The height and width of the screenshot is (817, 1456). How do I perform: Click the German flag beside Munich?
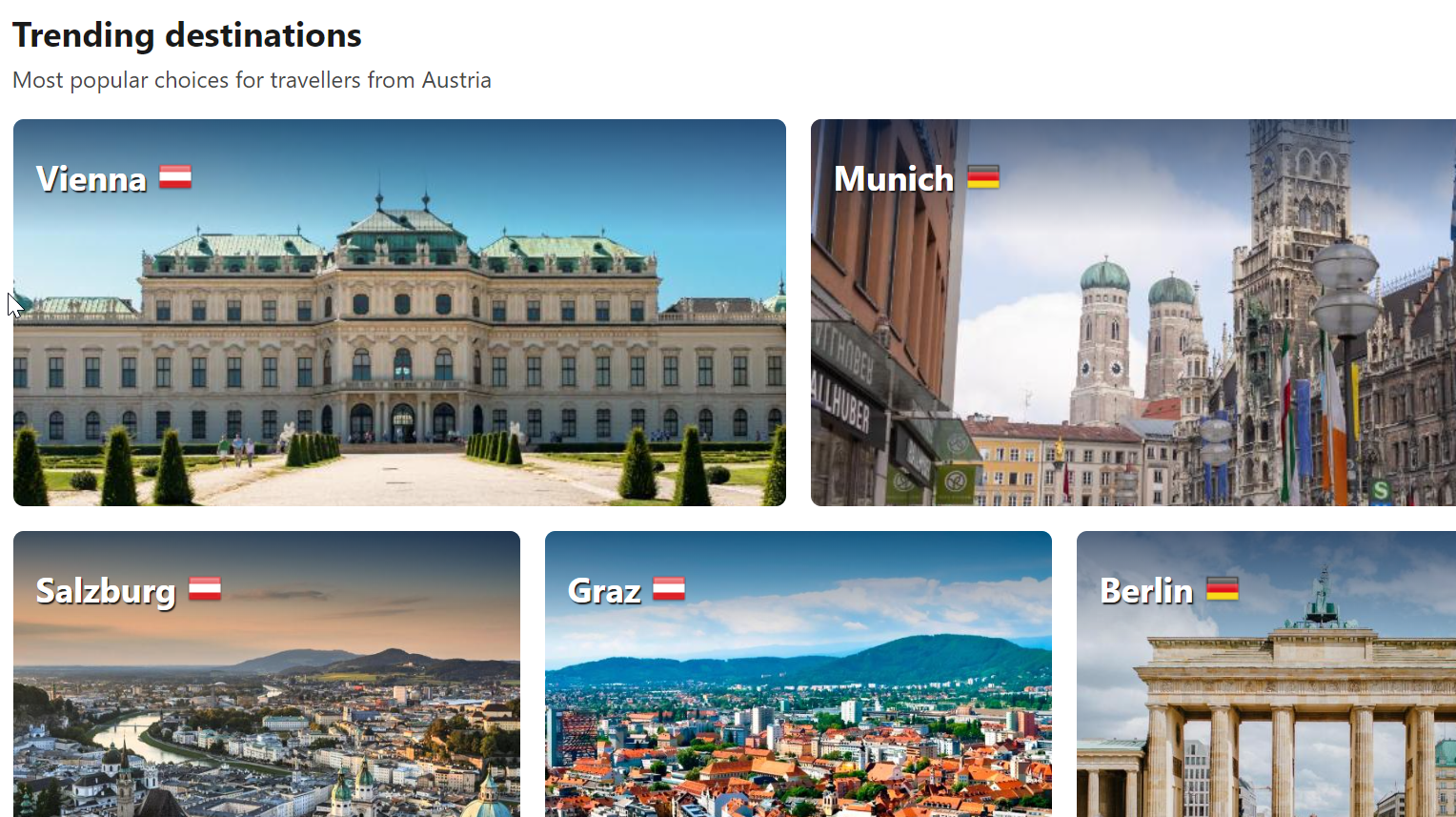[983, 177]
